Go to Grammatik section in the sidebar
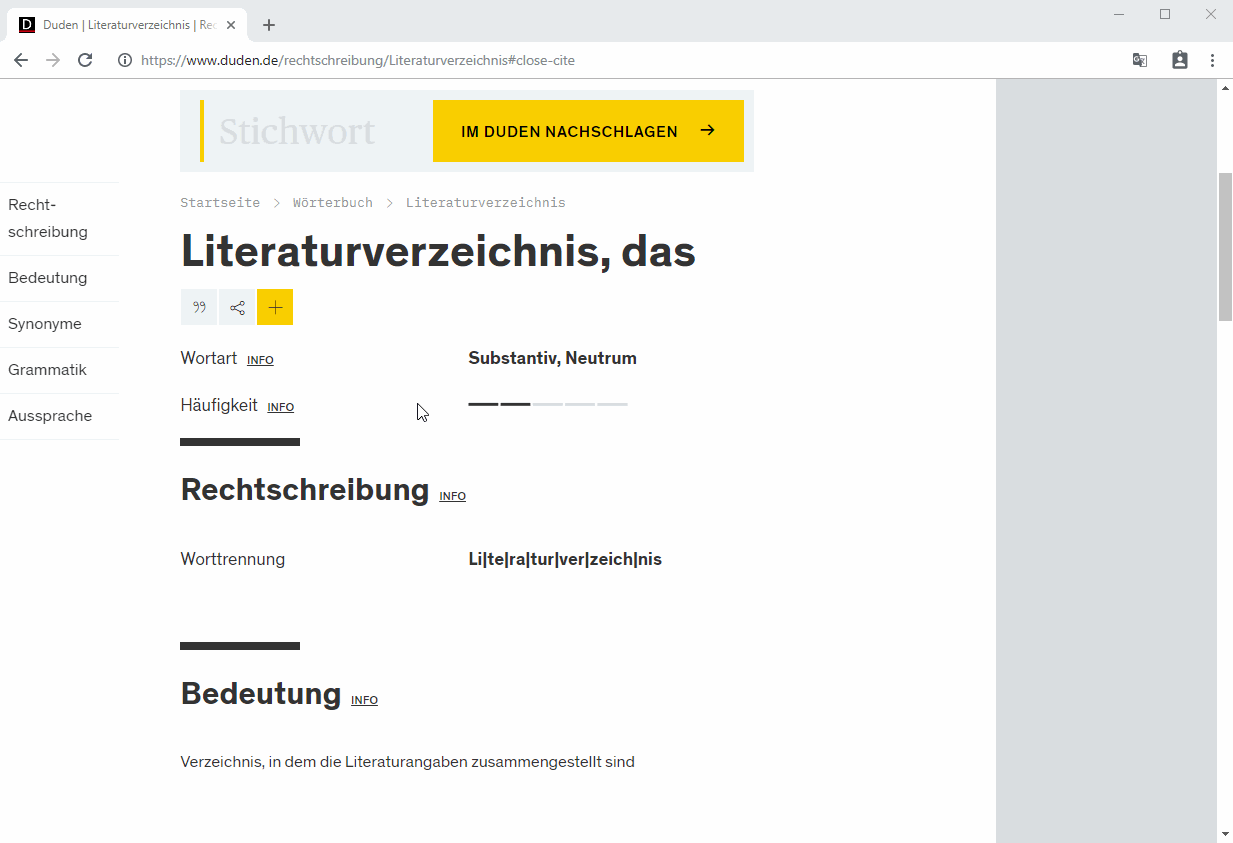 [47, 370]
